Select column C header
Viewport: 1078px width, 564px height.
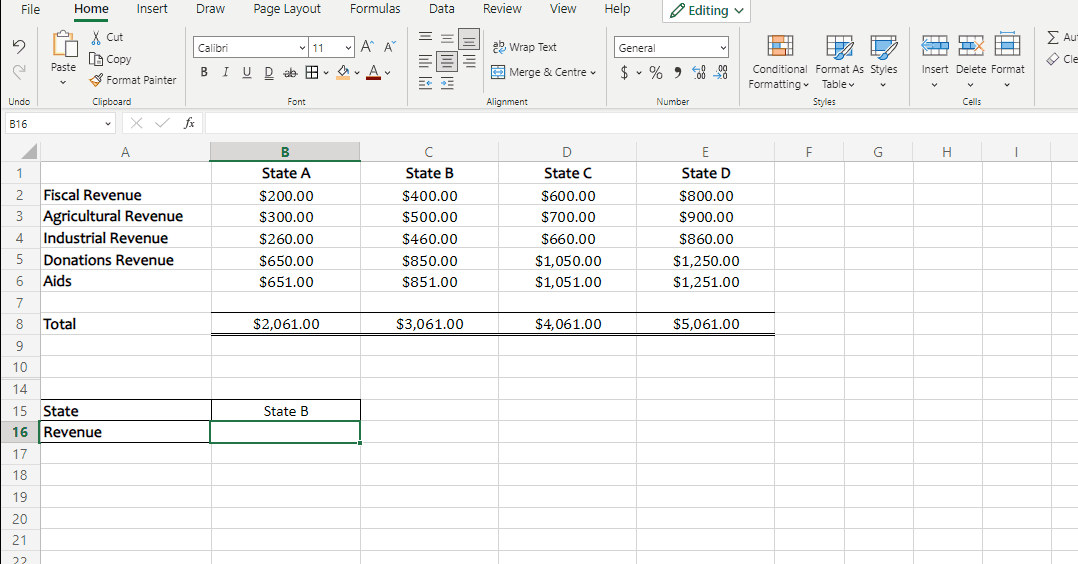[428, 152]
